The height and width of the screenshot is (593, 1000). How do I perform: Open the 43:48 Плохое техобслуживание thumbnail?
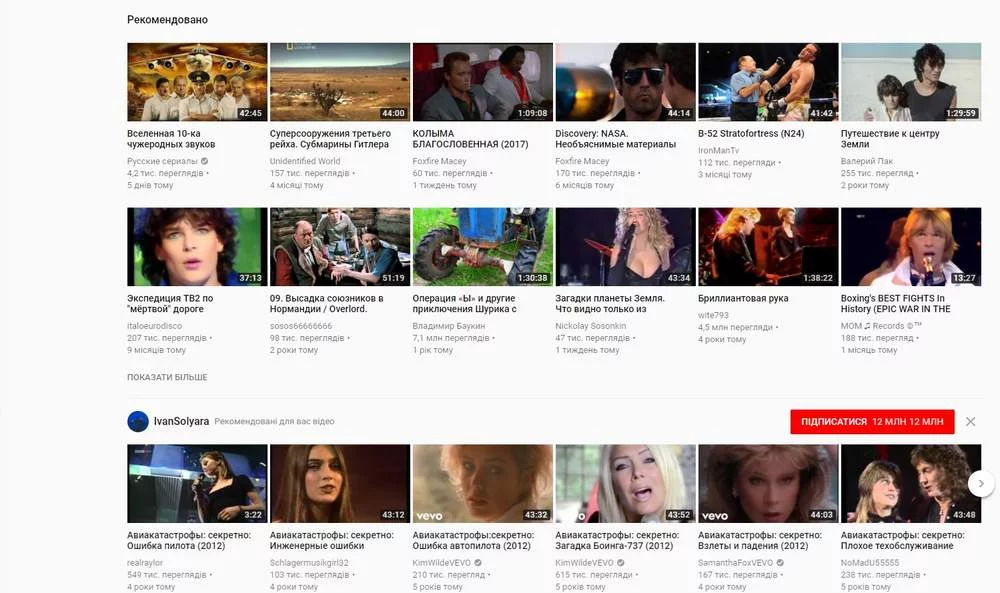pos(911,483)
